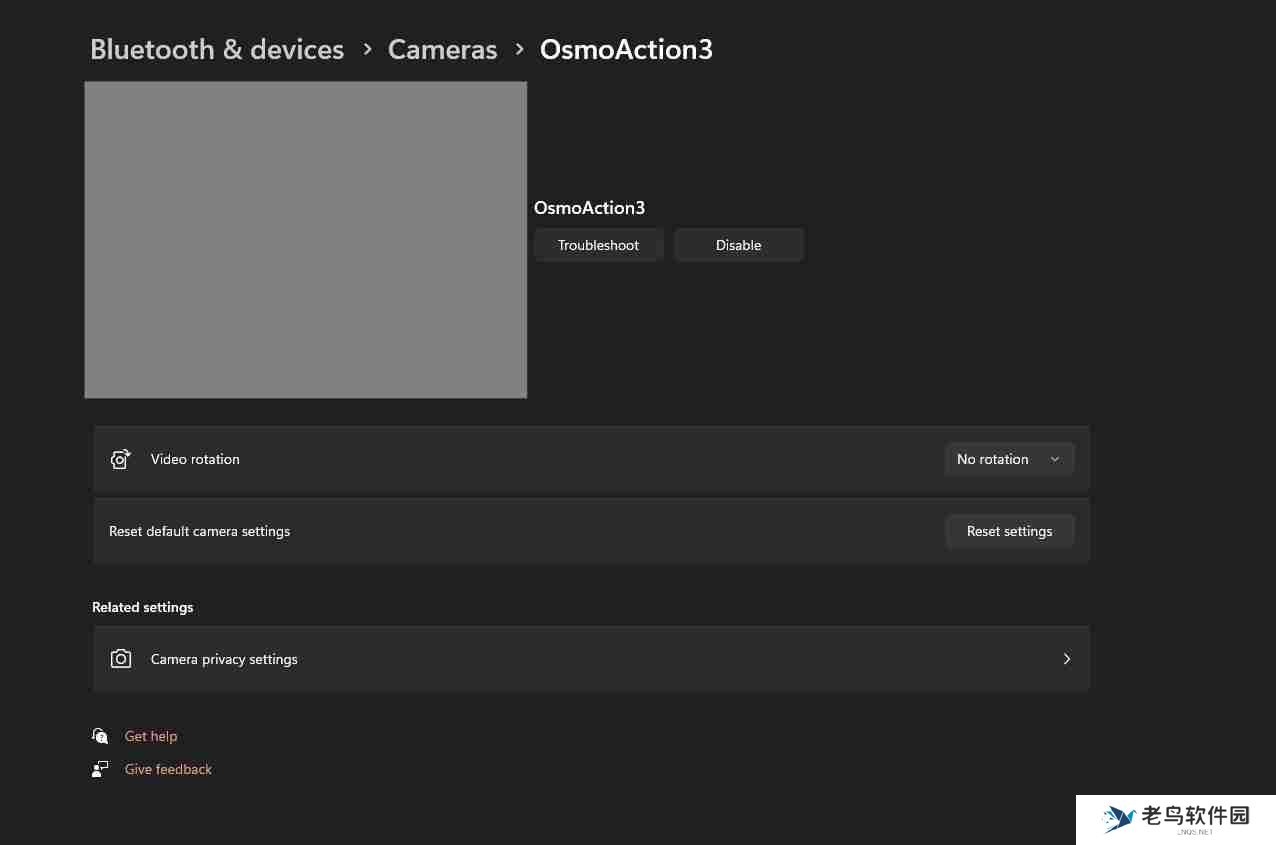Click the camera privacy settings camera icon
1276x845 pixels.
[121, 659]
